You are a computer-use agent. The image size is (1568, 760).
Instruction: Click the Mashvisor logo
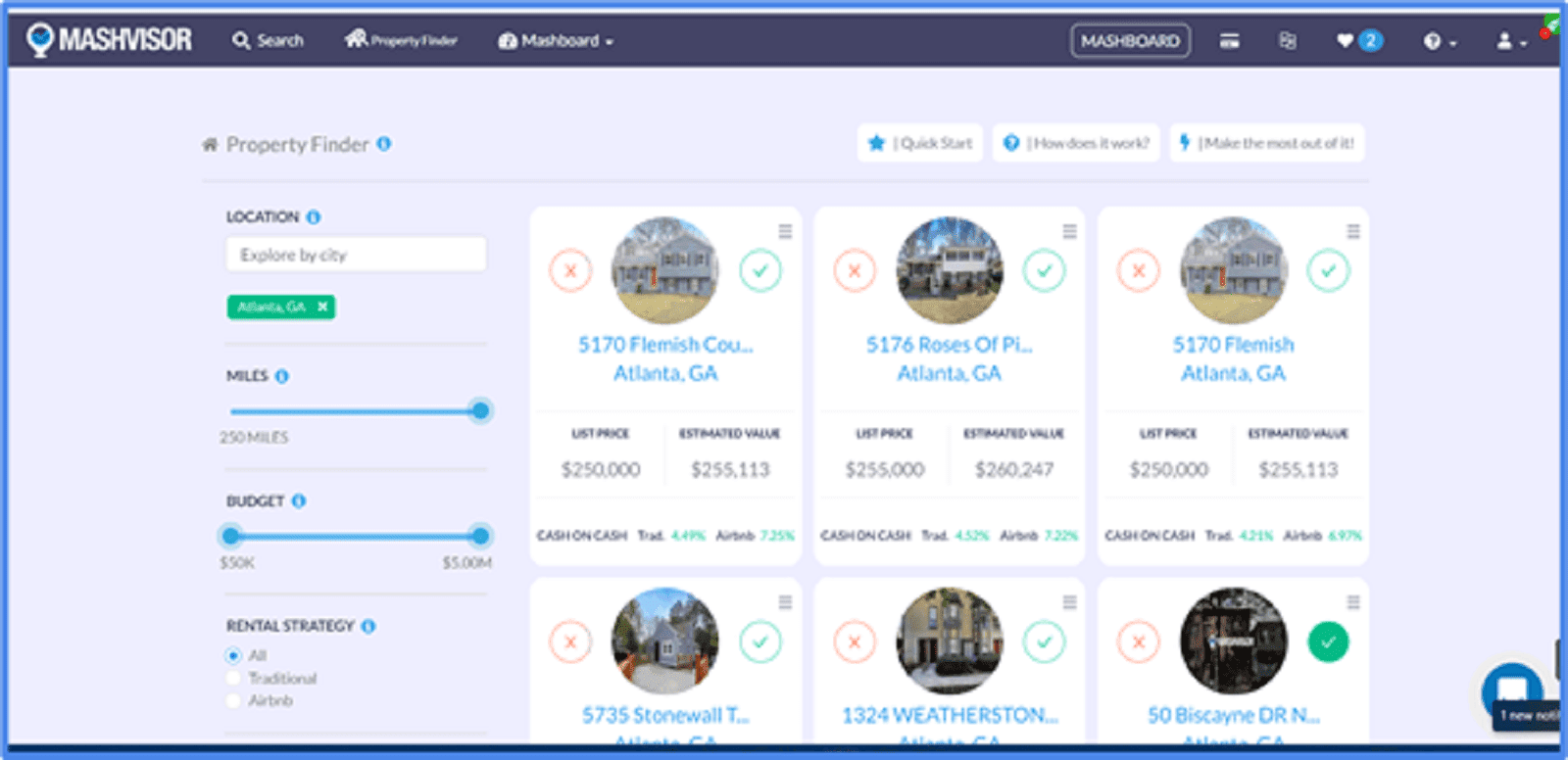pyautogui.click(x=110, y=40)
